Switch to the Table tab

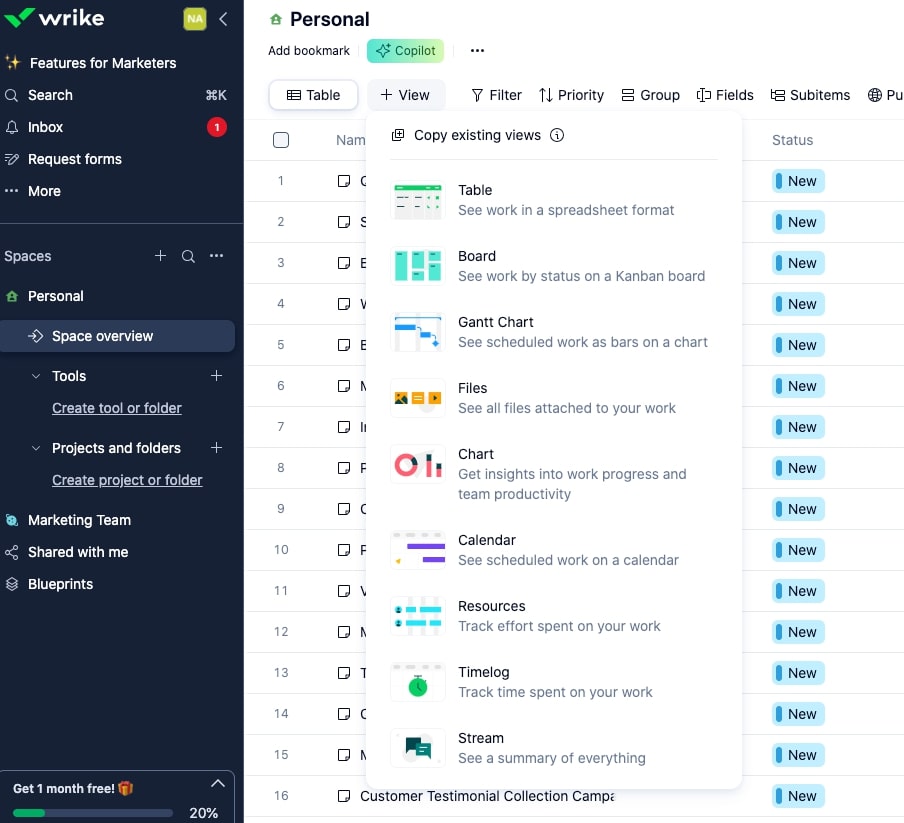pos(313,95)
